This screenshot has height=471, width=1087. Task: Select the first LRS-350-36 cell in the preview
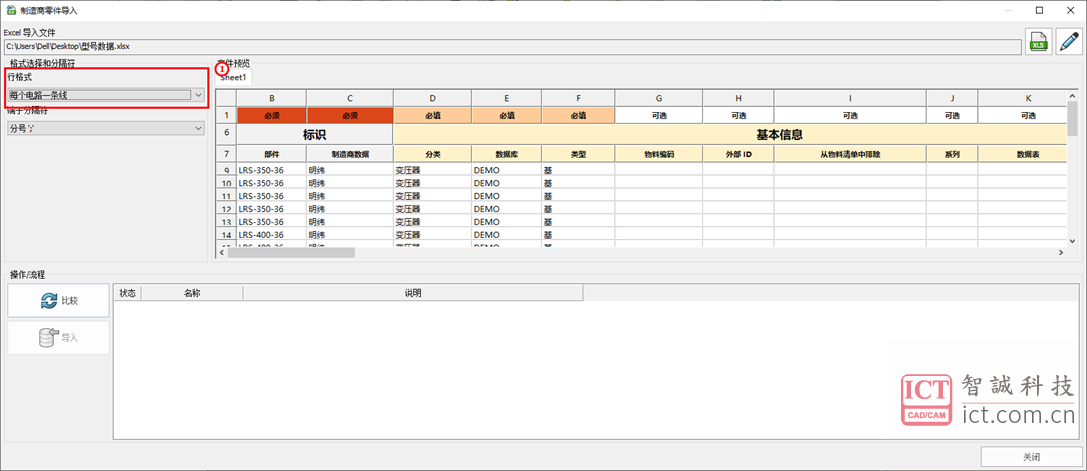tap(270, 170)
